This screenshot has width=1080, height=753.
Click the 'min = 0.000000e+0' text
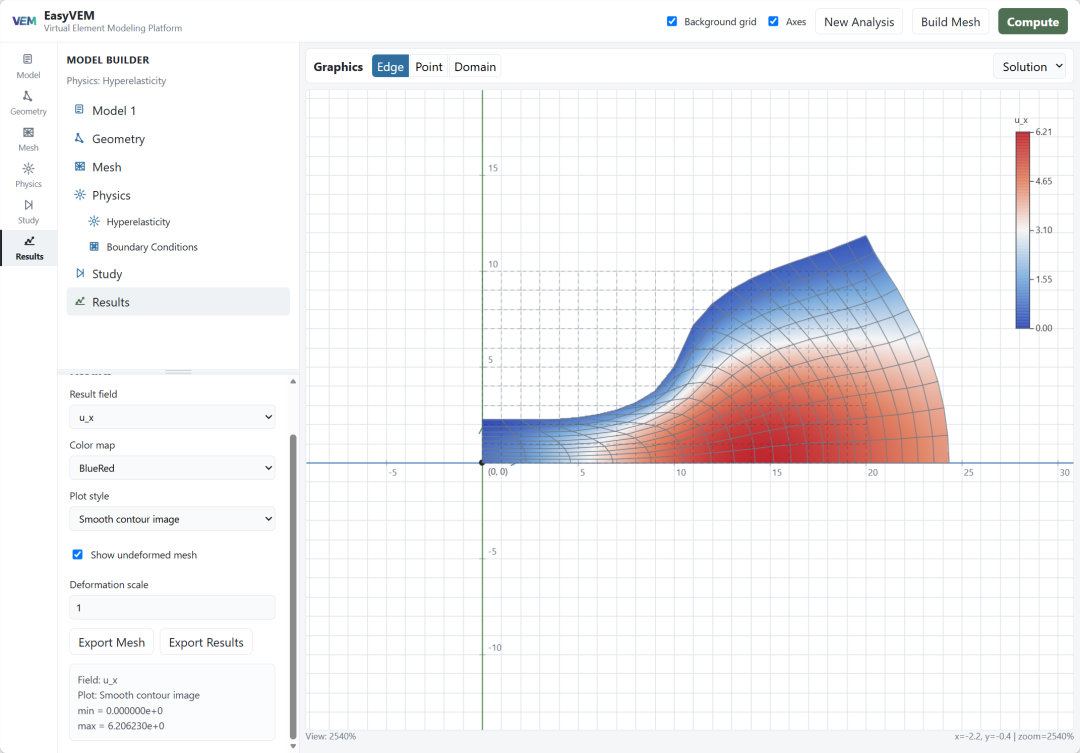point(121,710)
